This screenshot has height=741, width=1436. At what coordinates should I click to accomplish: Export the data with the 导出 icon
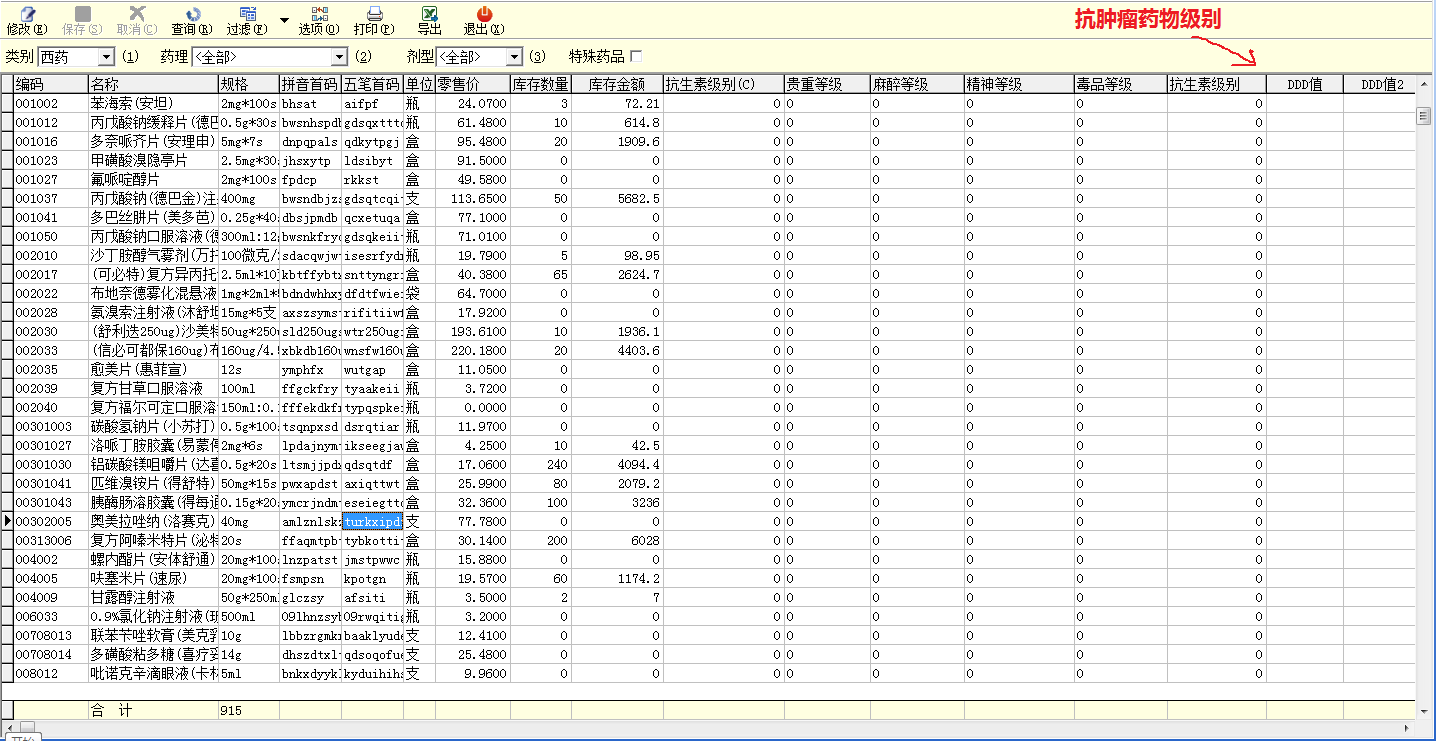point(430,20)
